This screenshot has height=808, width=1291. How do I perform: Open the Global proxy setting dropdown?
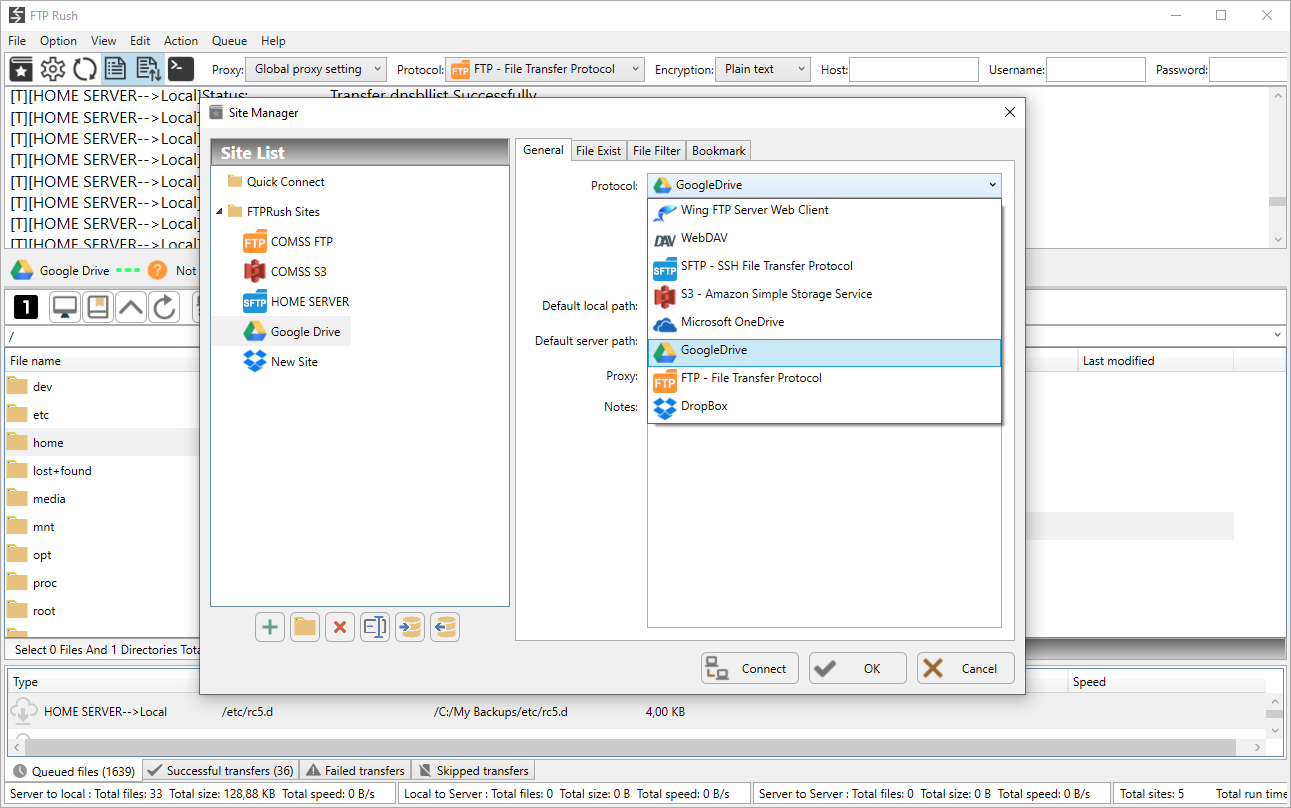[x=315, y=69]
